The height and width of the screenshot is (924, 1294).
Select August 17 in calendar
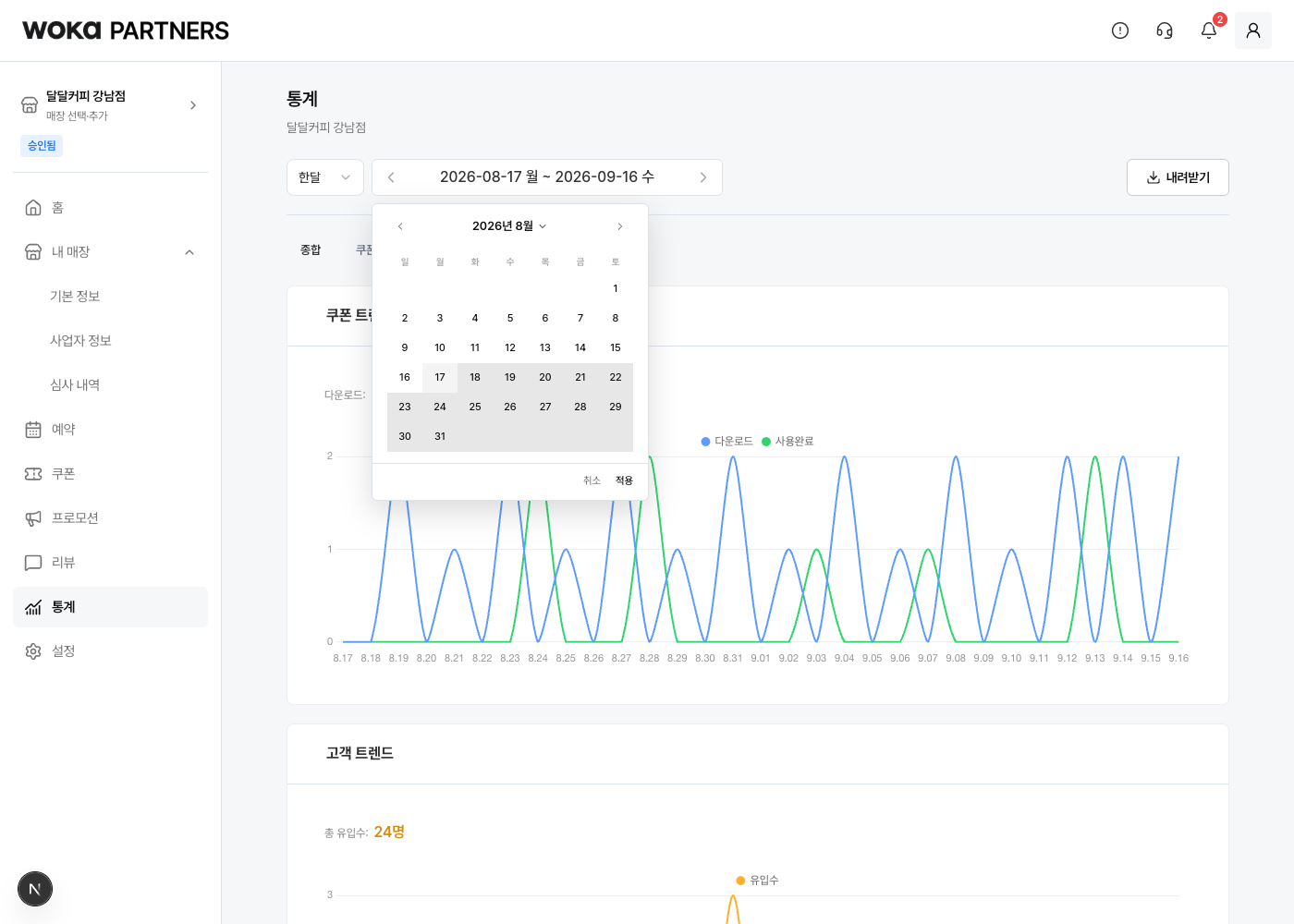pyautogui.click(x=440, y=378)
